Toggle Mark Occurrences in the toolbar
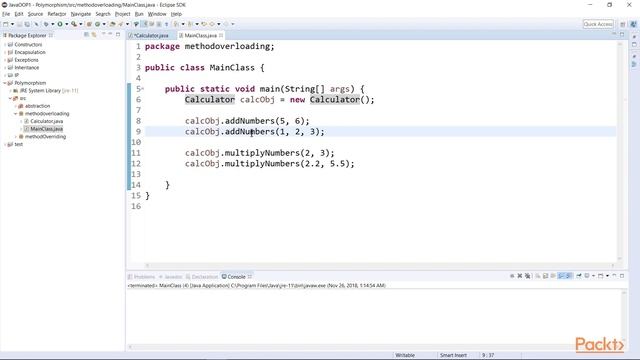This screenshot has width=640, height=360. coord(145,24)
